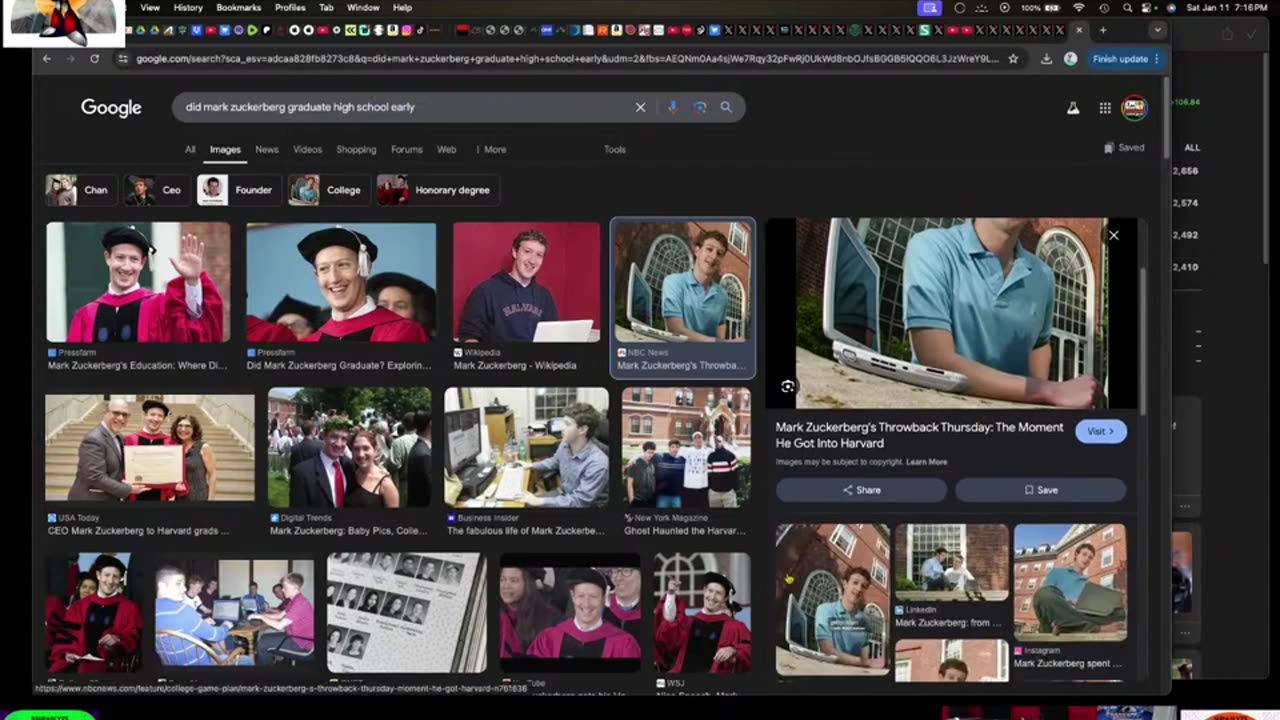
Task: Switch to the News tab
Action: [267, 149]
